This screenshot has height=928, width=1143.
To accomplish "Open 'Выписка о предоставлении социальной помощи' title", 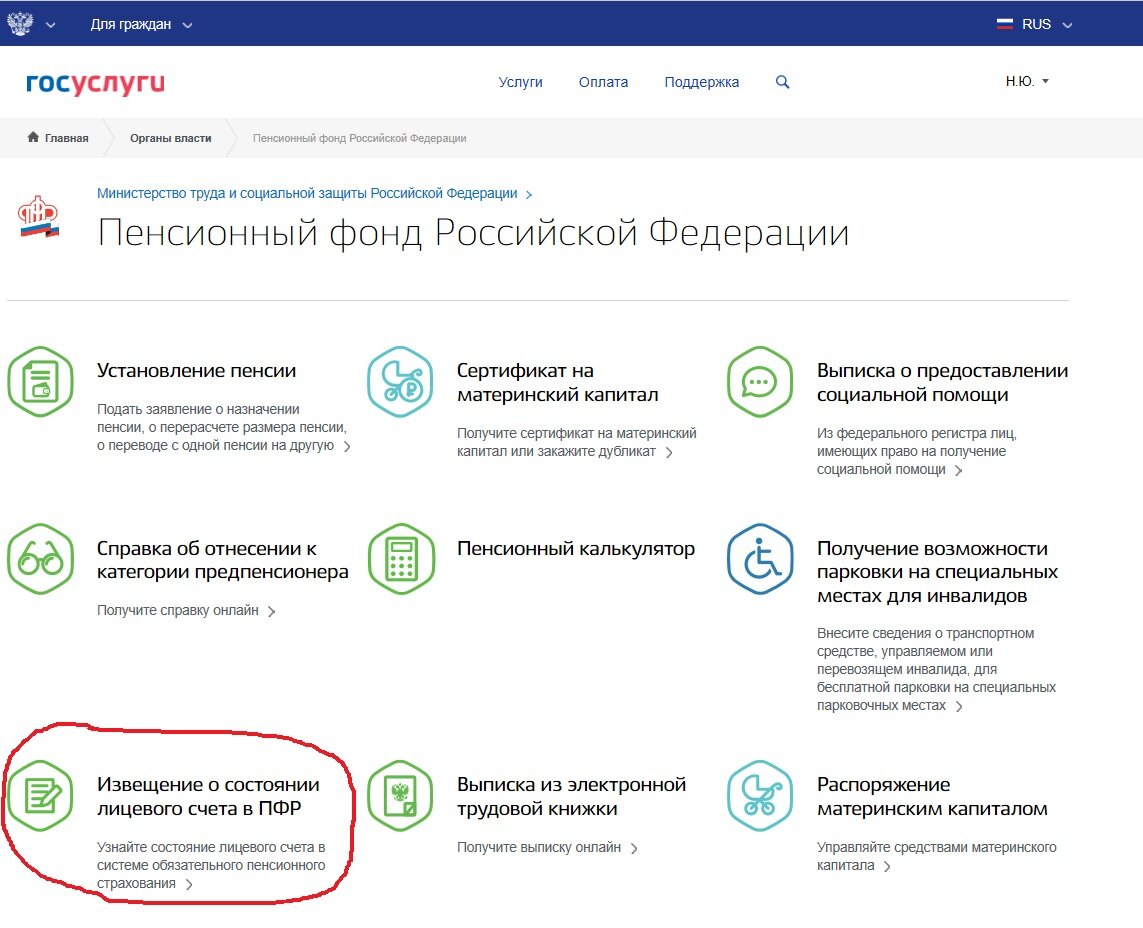I will [942, 382].
